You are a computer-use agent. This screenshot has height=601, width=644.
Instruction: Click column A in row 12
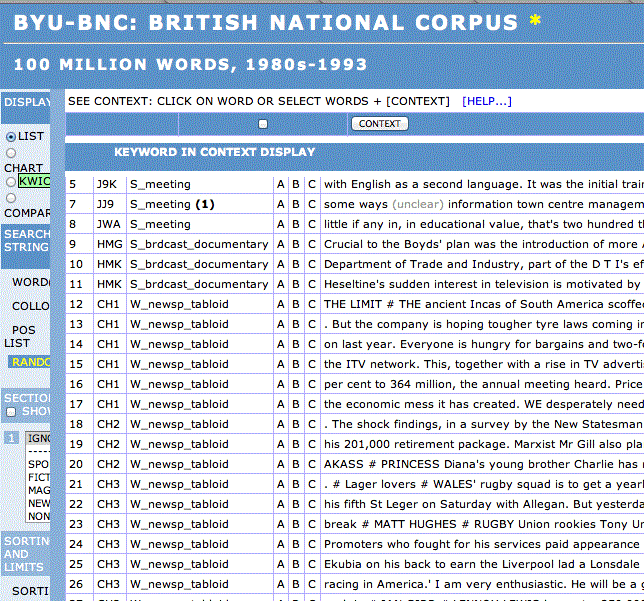point(281,304)
